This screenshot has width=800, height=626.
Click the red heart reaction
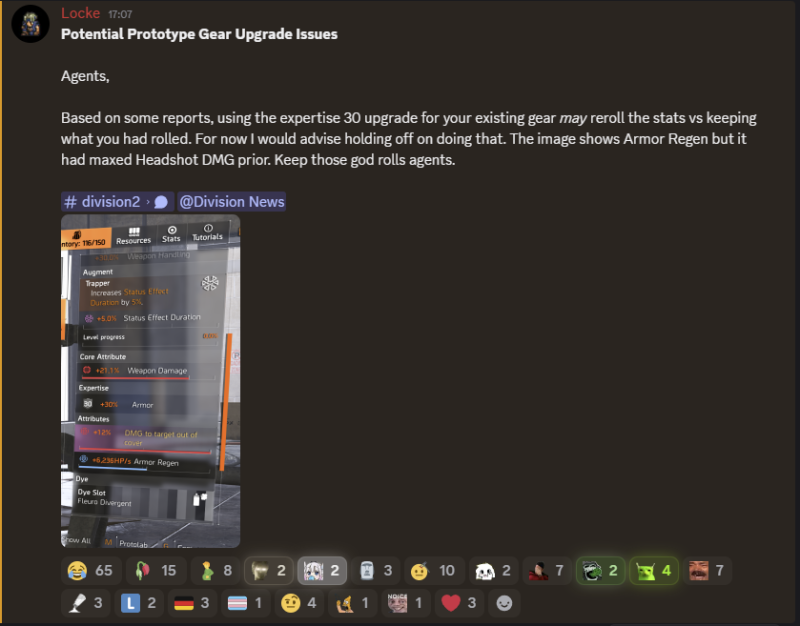[x=460, y=603]
